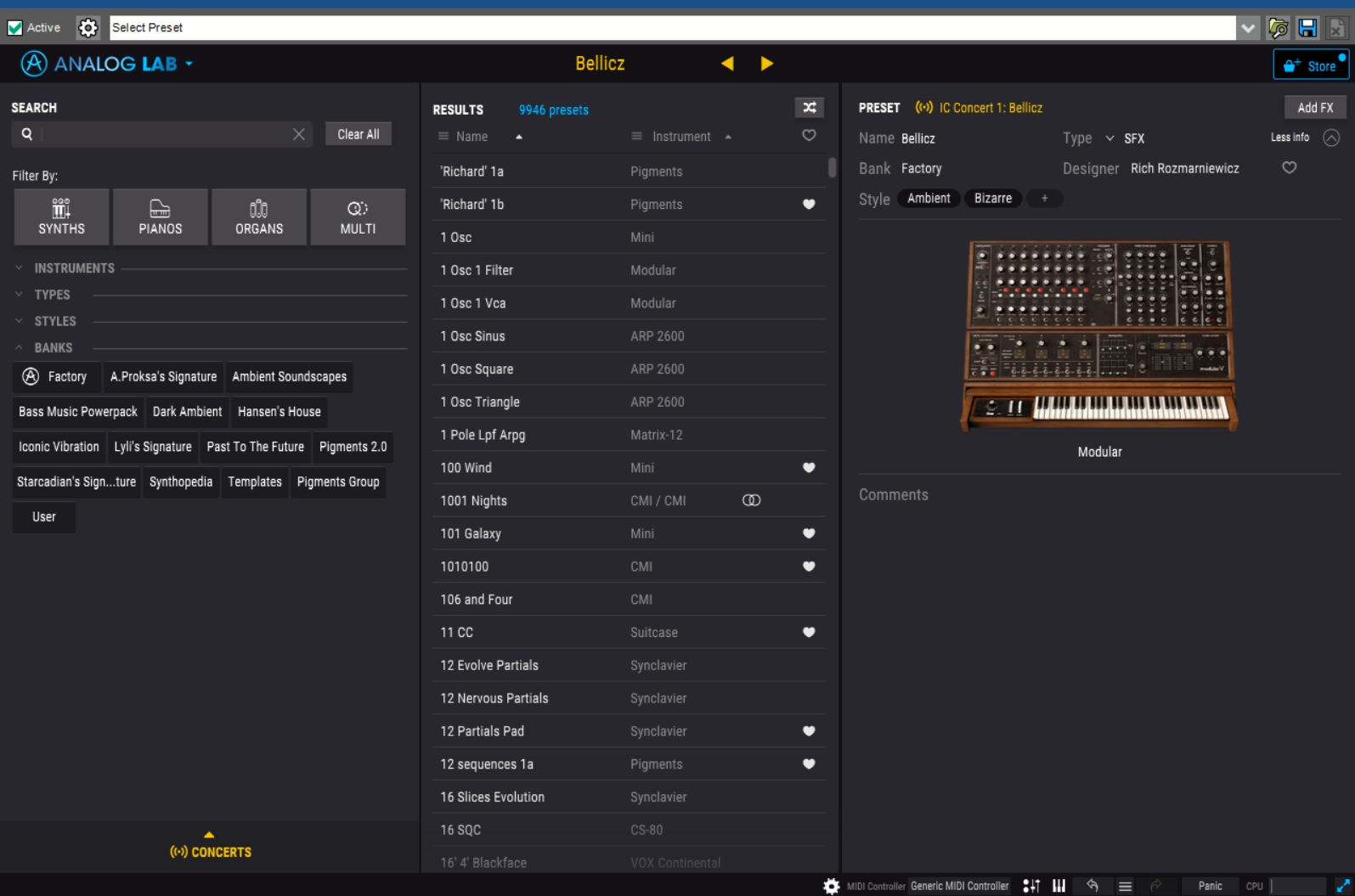The image size is (1355, 896).
Task: Filter by ORGANS category
Action: point(259,217)
